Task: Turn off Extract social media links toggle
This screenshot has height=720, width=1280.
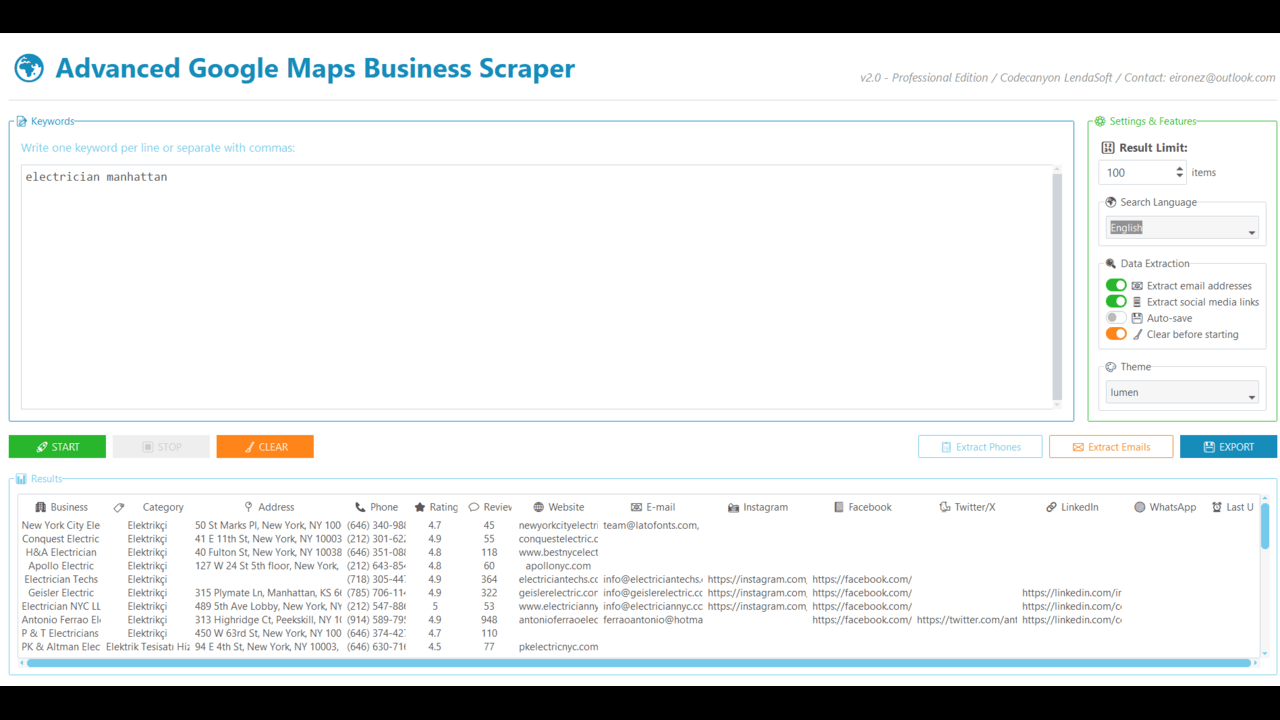Action: [x=1116, y=301]
